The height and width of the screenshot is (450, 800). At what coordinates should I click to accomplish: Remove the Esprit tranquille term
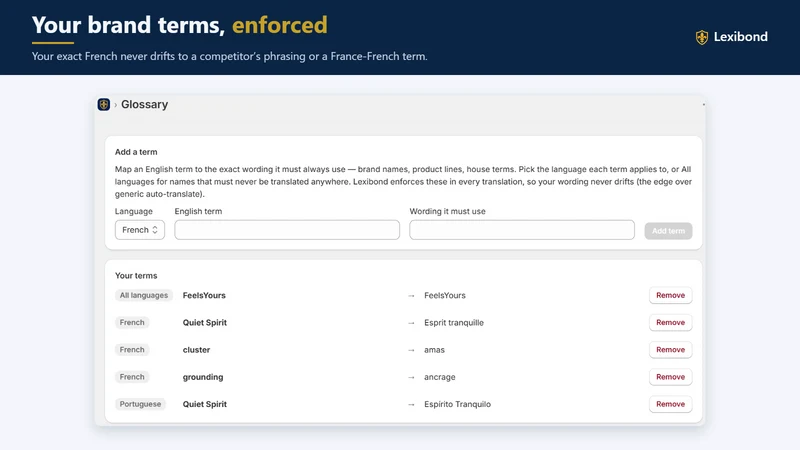(670, 322)
